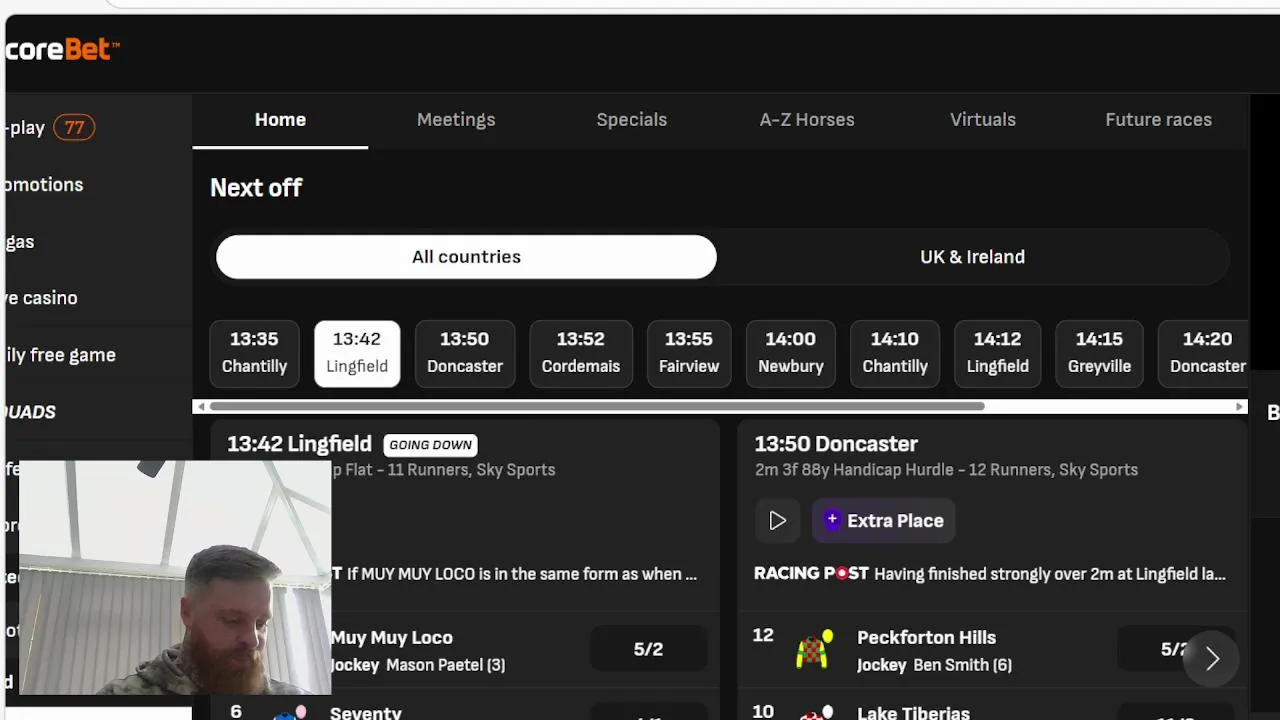1280x720 pixels.
Task: Switch to Future races tab
Action: (1158, 120)
